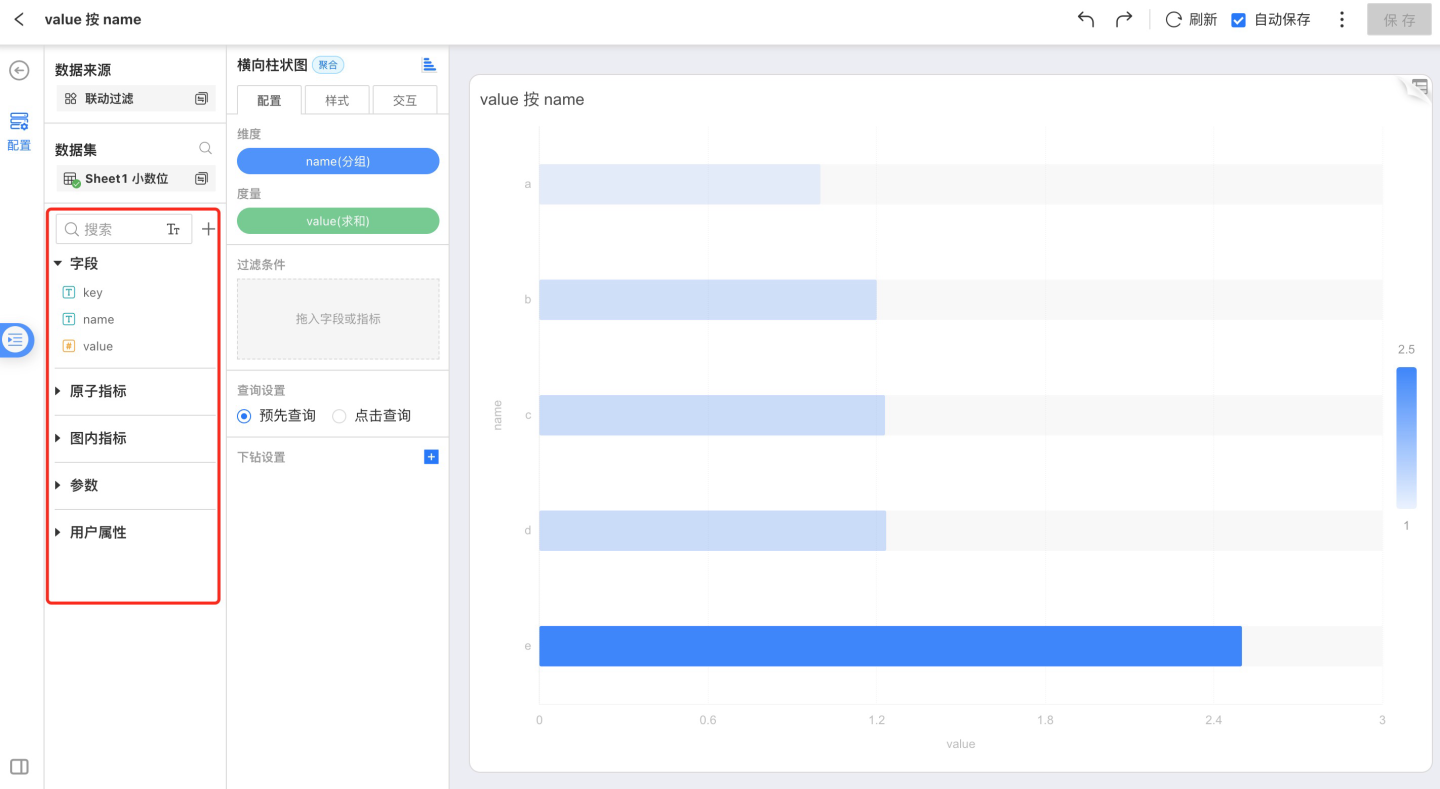Click the back arrow beside the chart title

click(x=19, y=19)
